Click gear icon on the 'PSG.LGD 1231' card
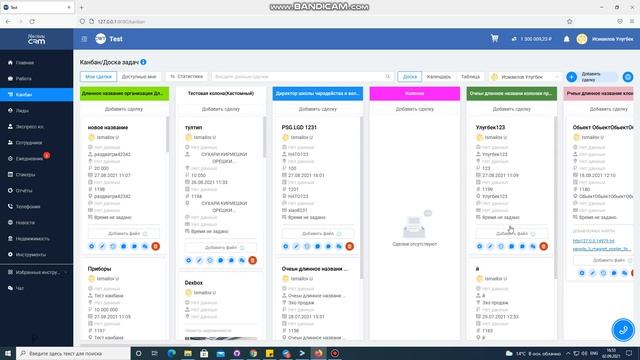The image size is (640, 360). pos(285,246)
